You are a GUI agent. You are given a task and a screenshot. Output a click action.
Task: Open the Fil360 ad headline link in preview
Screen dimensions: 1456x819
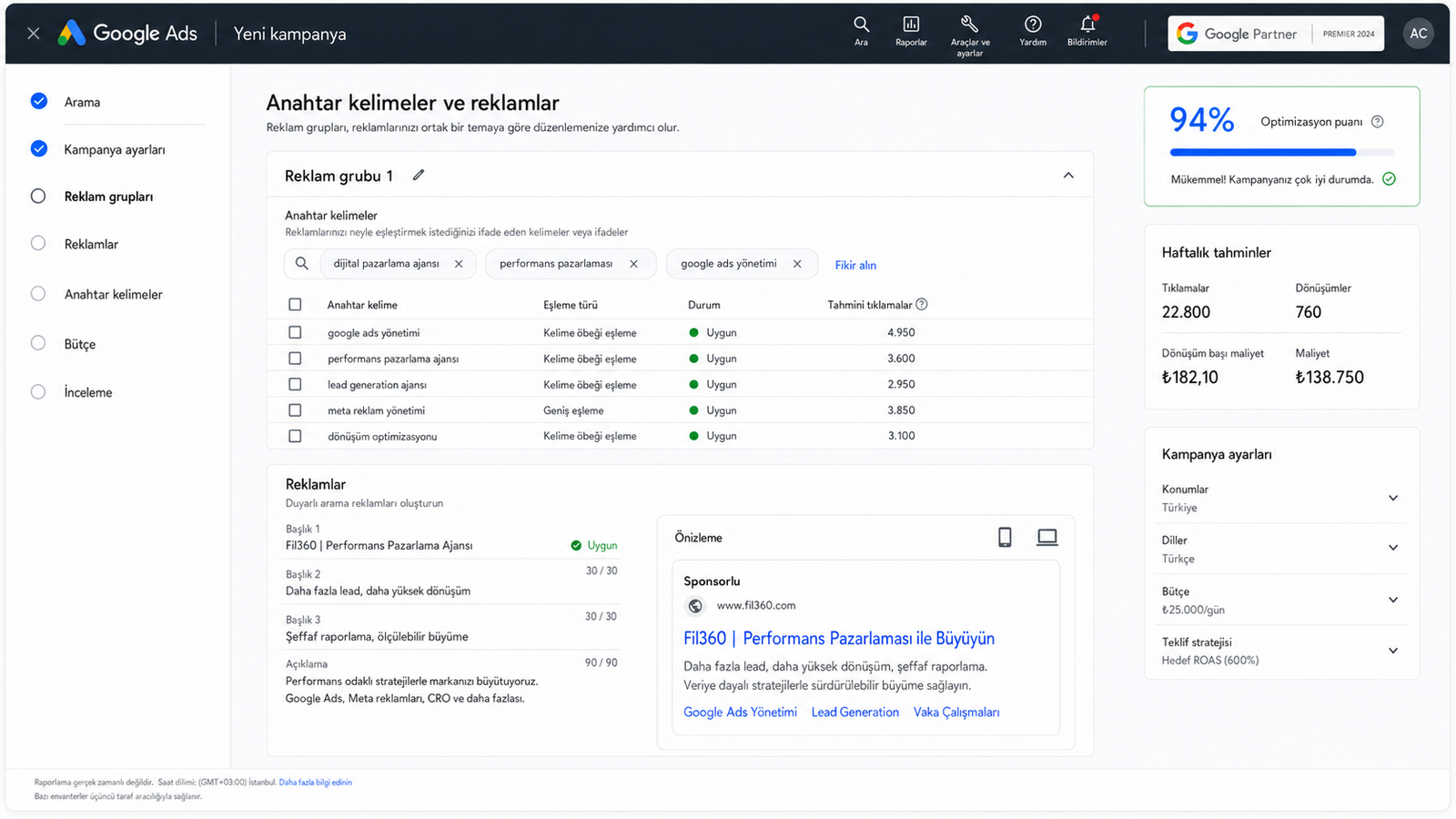tap(839, 639)
